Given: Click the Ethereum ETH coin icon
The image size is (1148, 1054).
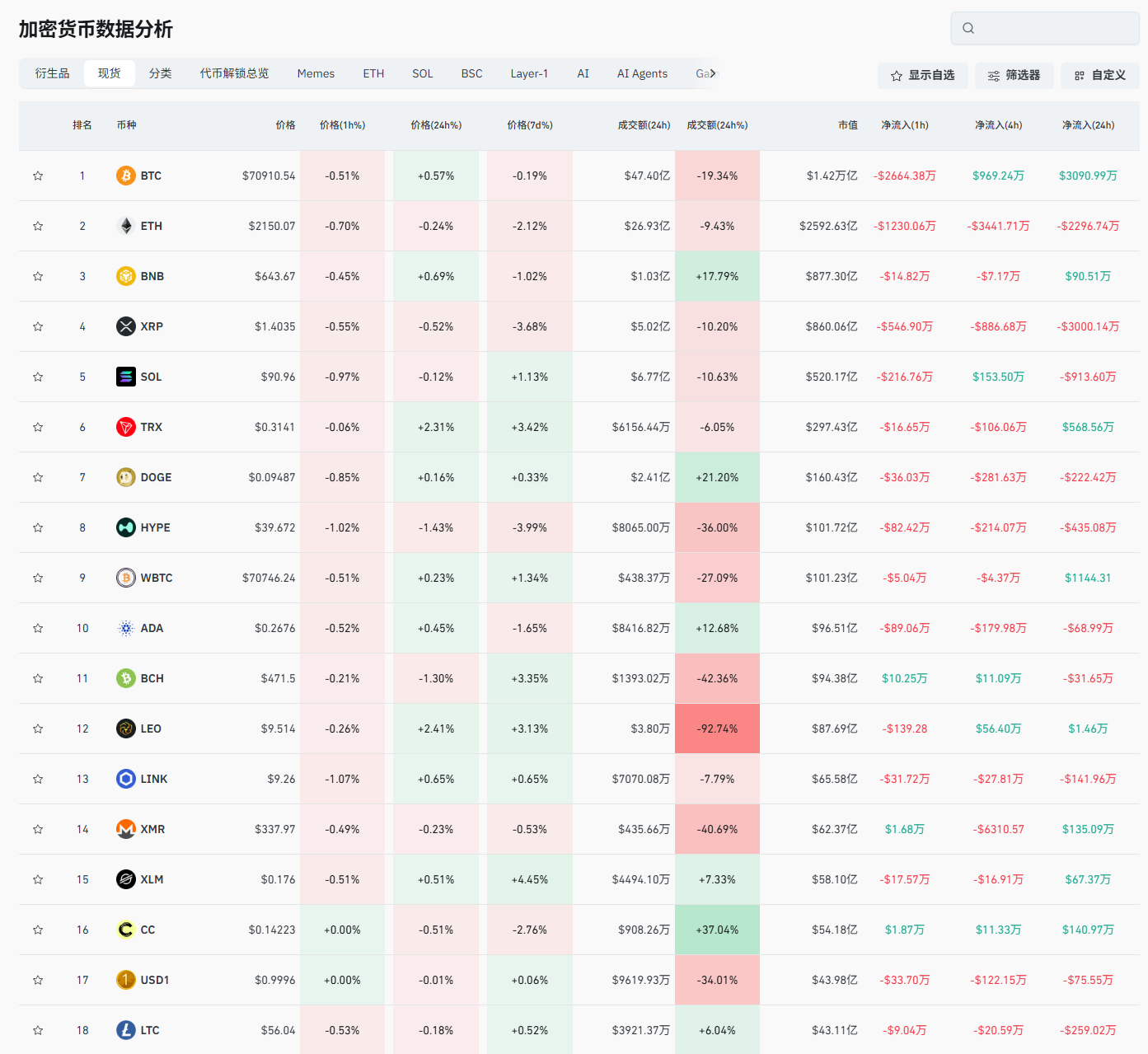Looking at the screenshot, I should click(x=125, y=226).
